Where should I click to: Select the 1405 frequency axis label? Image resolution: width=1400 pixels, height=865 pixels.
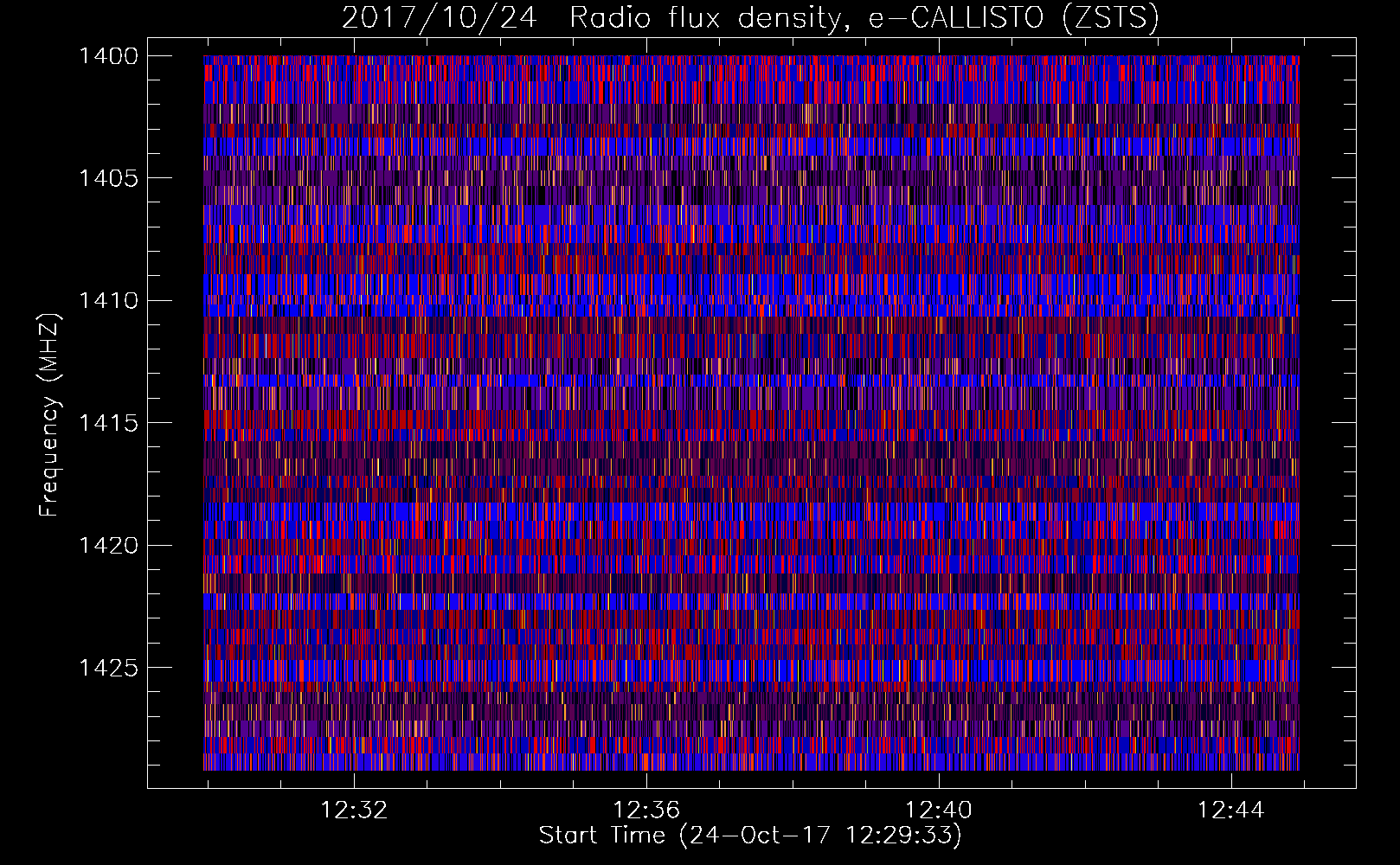coord(108,178)
